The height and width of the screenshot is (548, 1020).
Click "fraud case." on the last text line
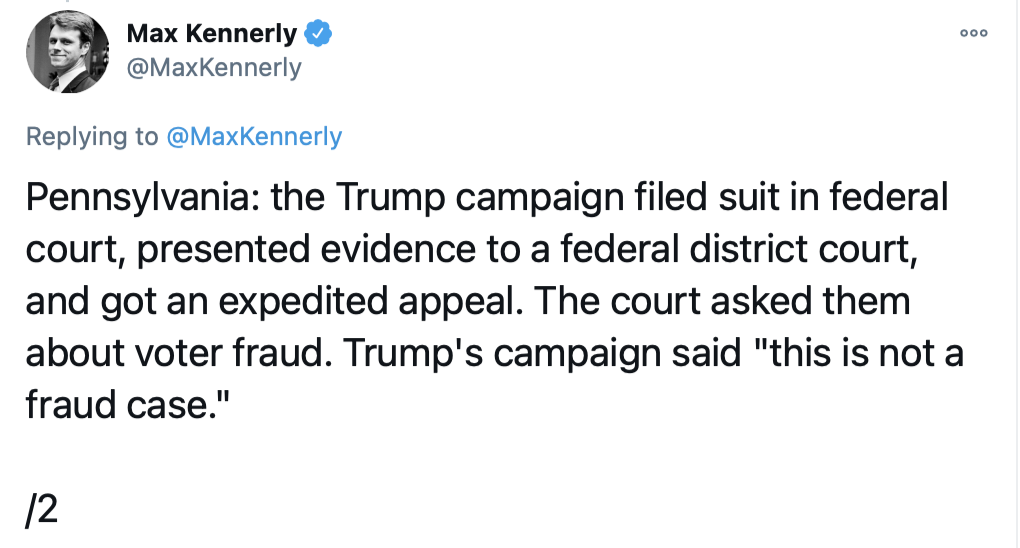(x=121, y=406)
